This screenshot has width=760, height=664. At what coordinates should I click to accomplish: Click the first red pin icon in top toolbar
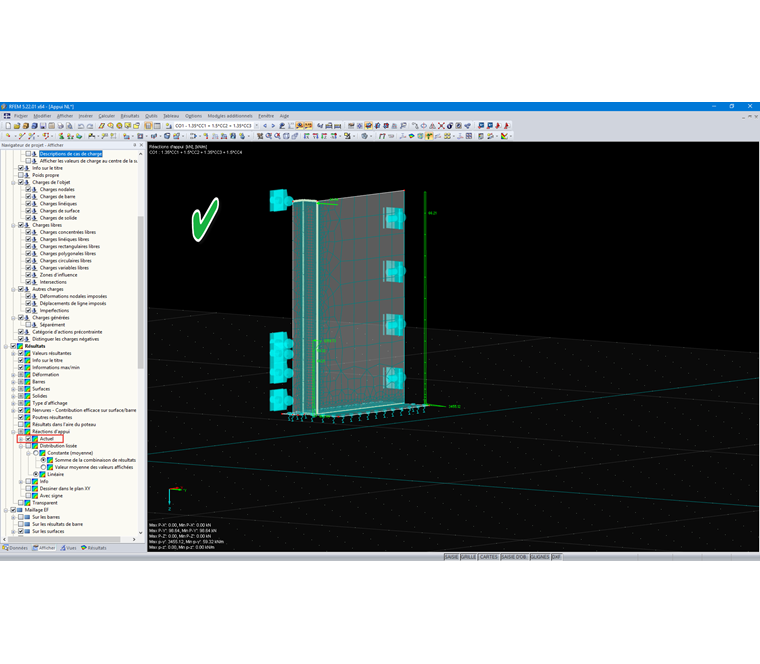click(497, 126)
